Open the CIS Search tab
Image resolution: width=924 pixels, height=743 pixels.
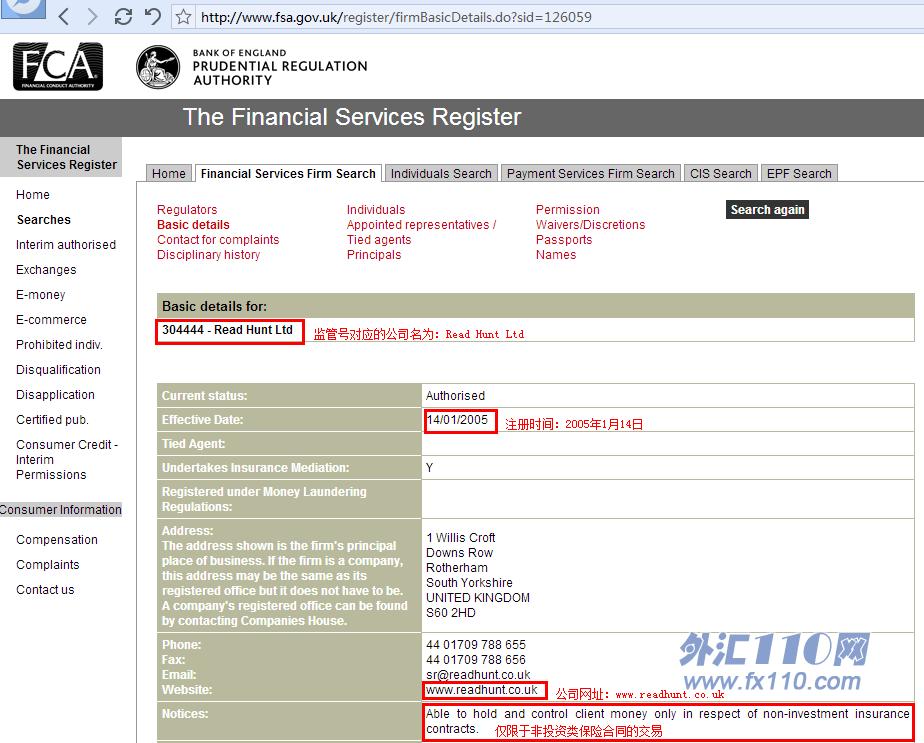[x=721, y=173]
